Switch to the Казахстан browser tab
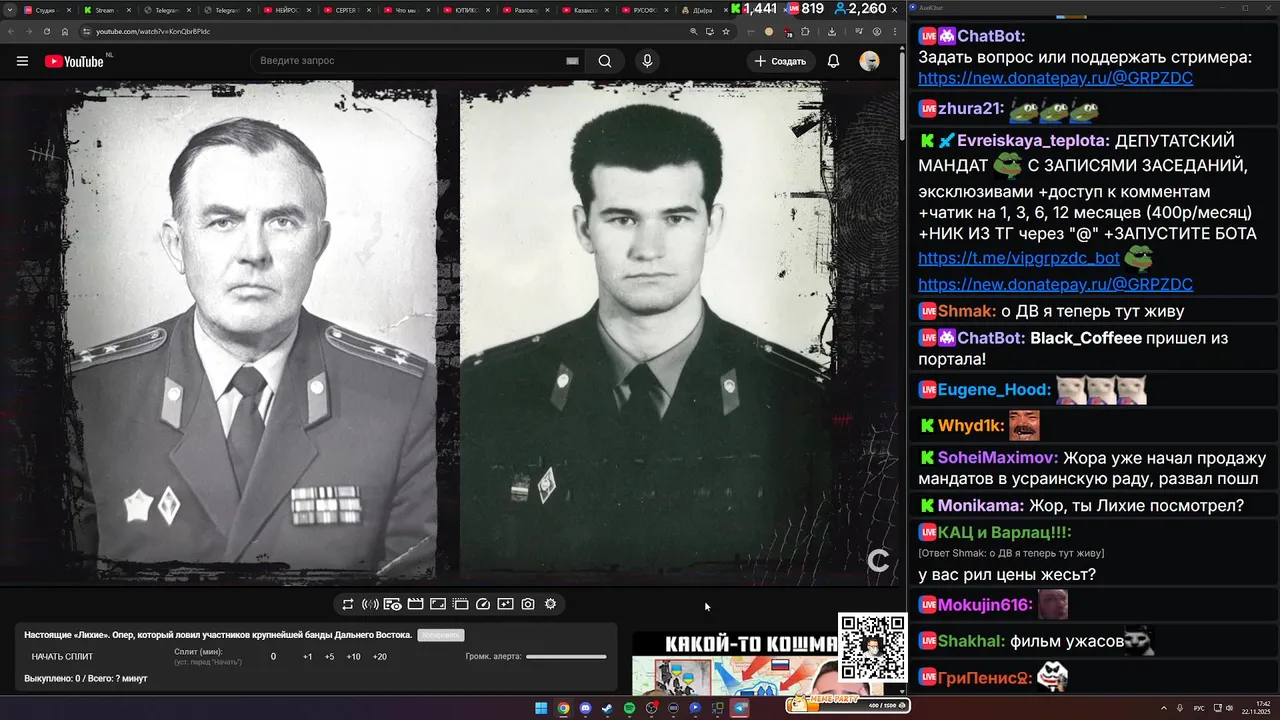 [585, 10]
